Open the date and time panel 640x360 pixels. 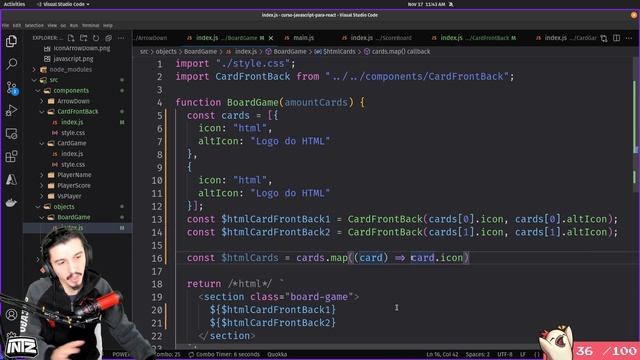click(x=426, y=4)
